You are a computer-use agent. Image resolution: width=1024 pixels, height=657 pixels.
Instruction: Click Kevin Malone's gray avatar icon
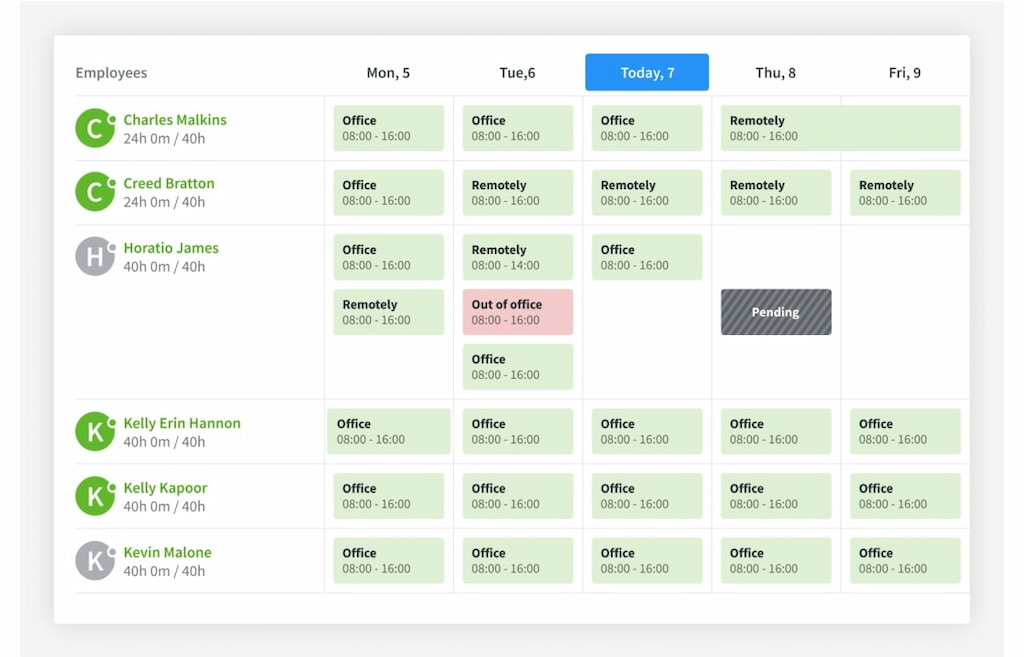95,561
